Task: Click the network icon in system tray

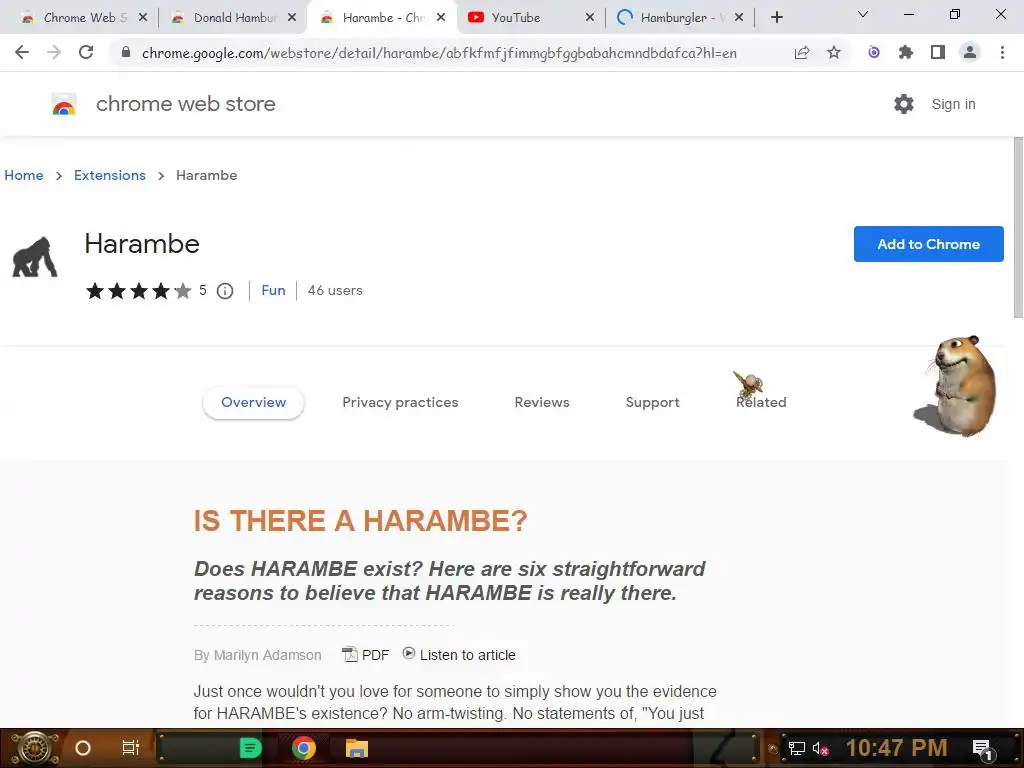Action: click(796, 748)
